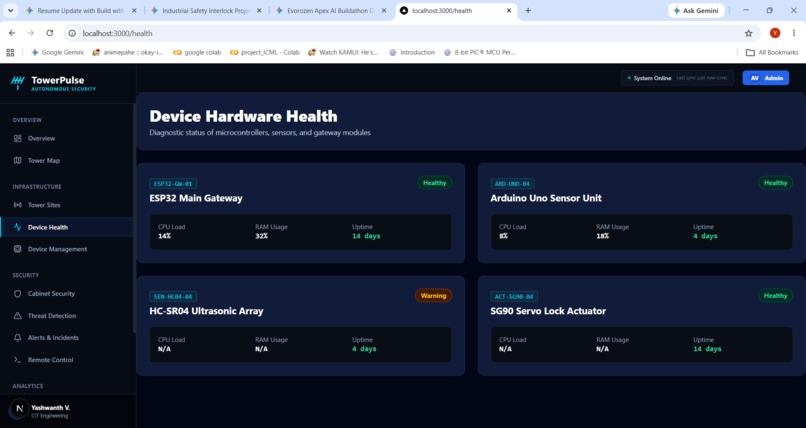Click the Cabinet Security shield icon

[17, 293]
